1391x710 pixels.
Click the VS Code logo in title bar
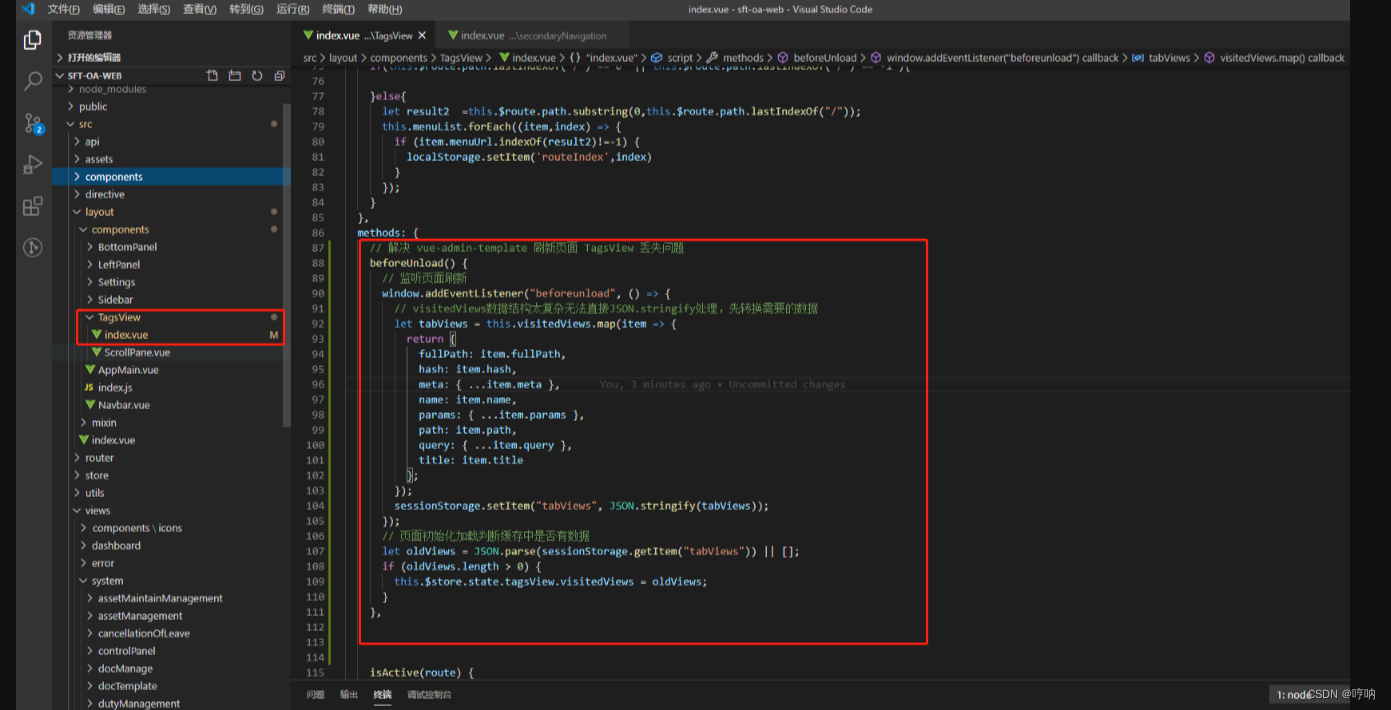27,9
